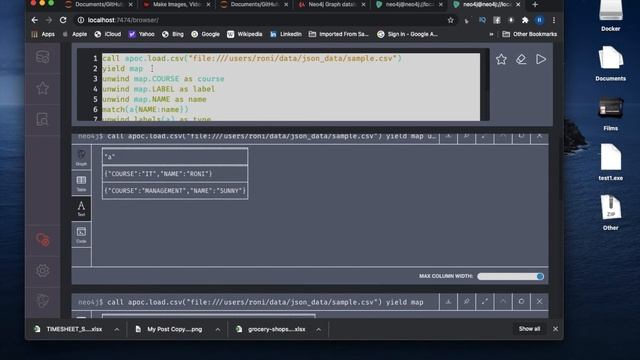
Task: Open the LinkedIn bookmark
Action: [286, 34]
